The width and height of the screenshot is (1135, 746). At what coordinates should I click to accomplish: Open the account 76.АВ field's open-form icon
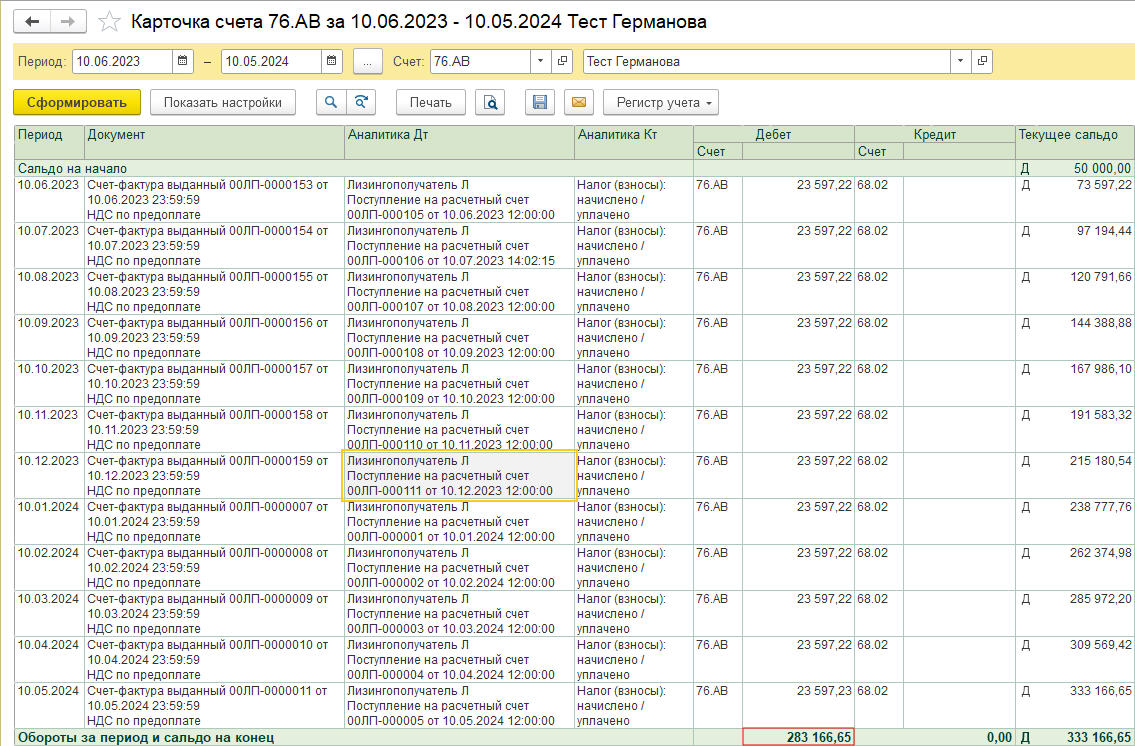coord(562,61)
